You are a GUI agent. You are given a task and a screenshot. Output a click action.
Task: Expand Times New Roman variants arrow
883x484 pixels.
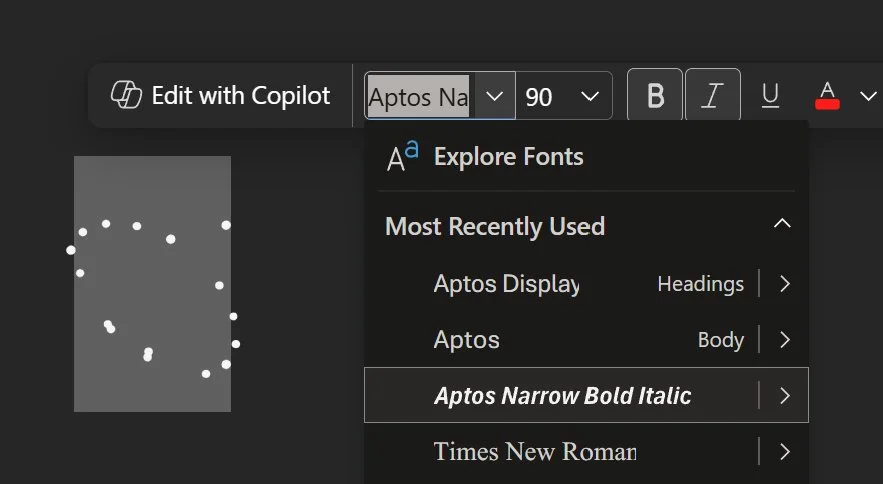(785, 451)
